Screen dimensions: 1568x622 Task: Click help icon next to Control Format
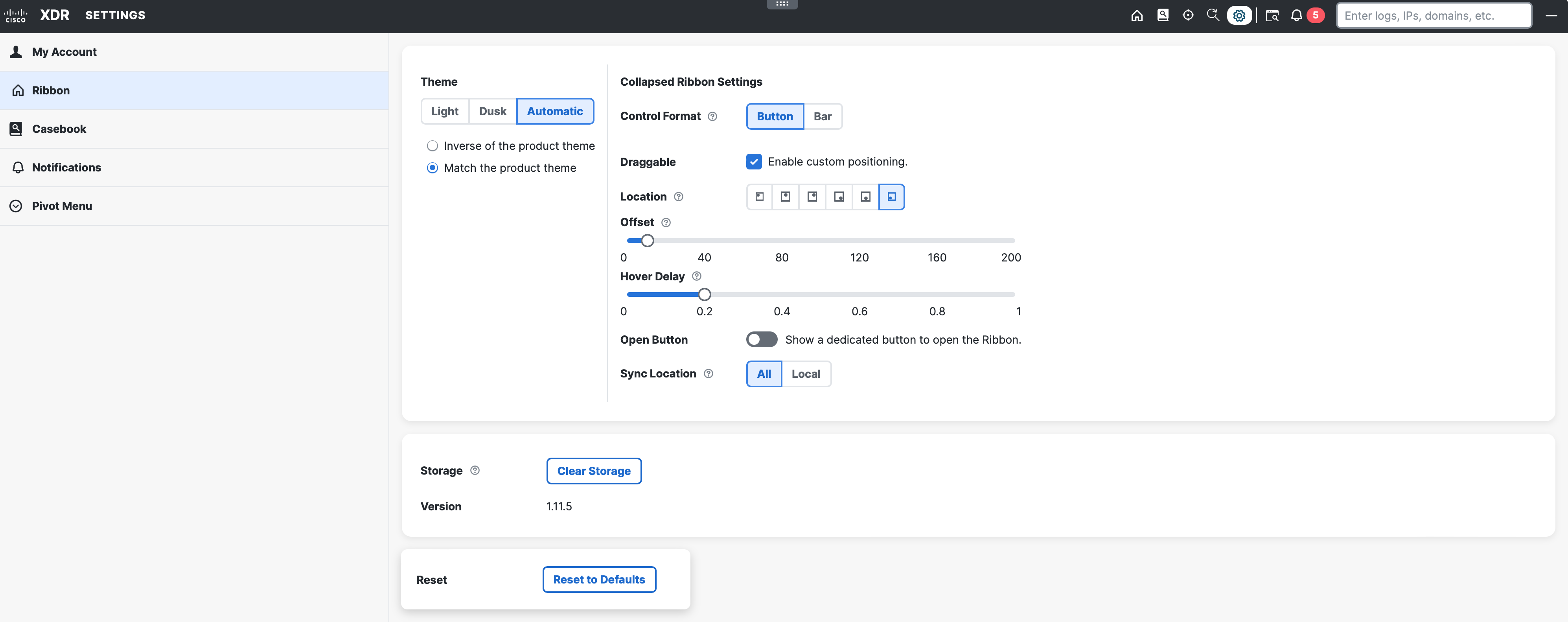[712, 116]
